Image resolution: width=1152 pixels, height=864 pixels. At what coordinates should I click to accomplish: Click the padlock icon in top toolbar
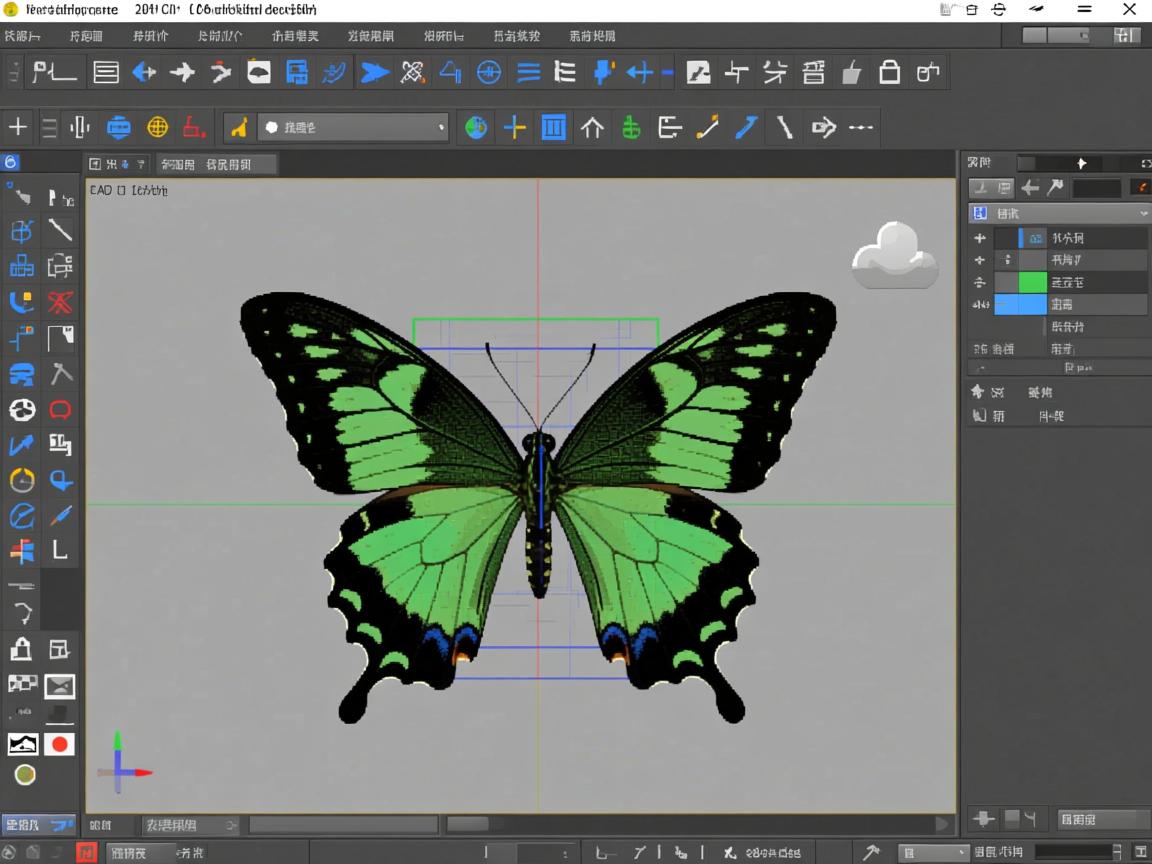[889, 72]
